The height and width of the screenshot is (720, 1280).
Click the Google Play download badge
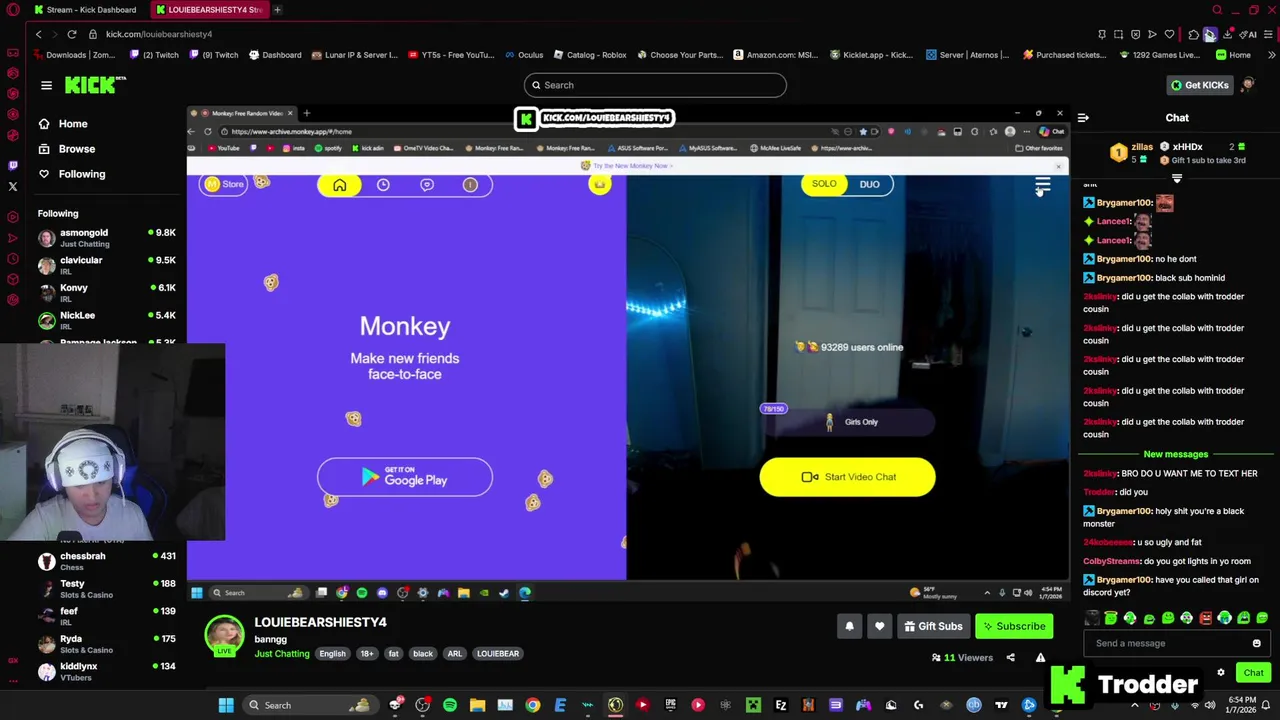click(405, 478)
